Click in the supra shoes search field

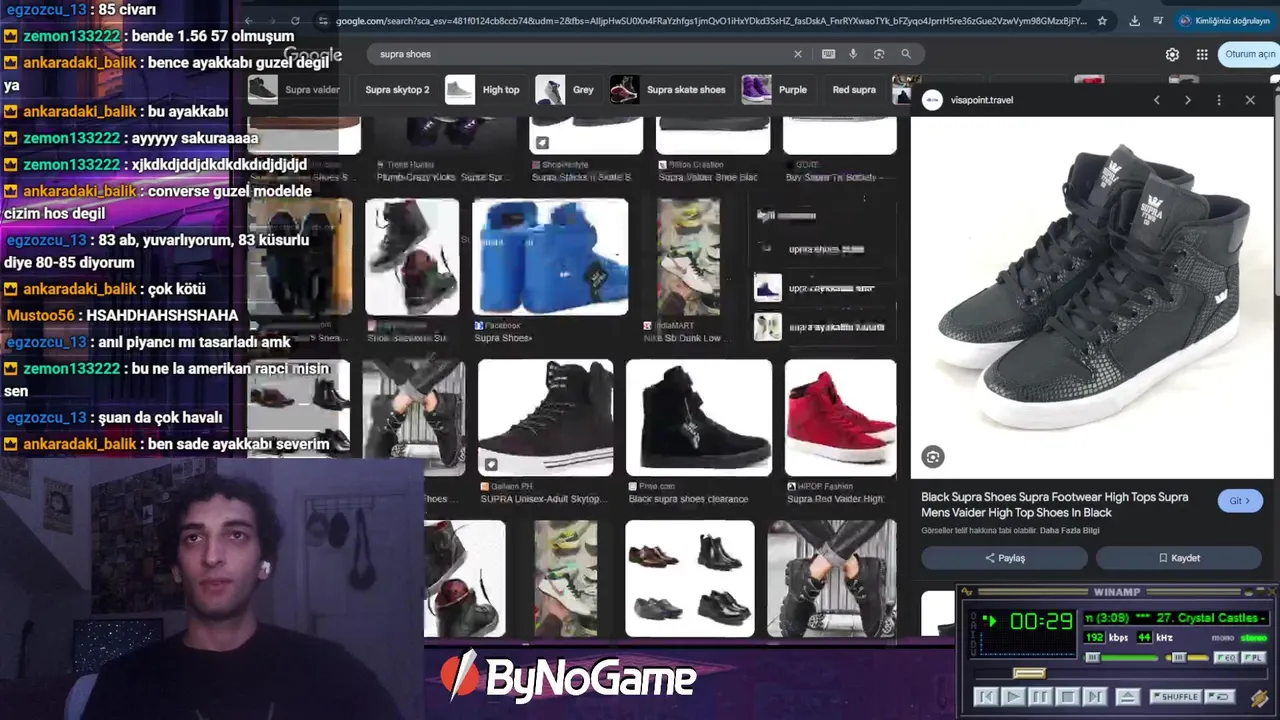580,54
